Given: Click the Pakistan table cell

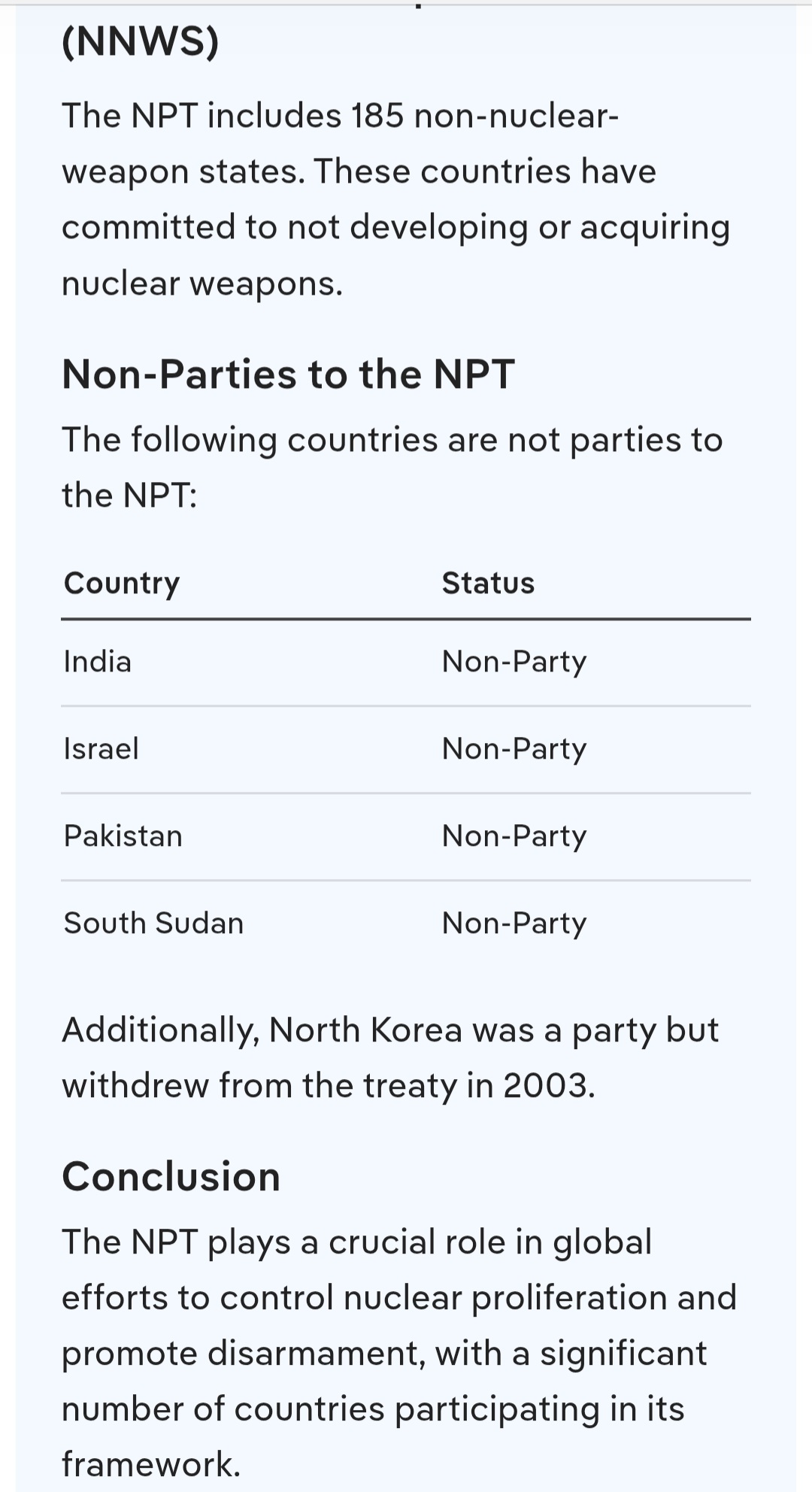Looking at the screenshot, I should [x=123, y=836].
